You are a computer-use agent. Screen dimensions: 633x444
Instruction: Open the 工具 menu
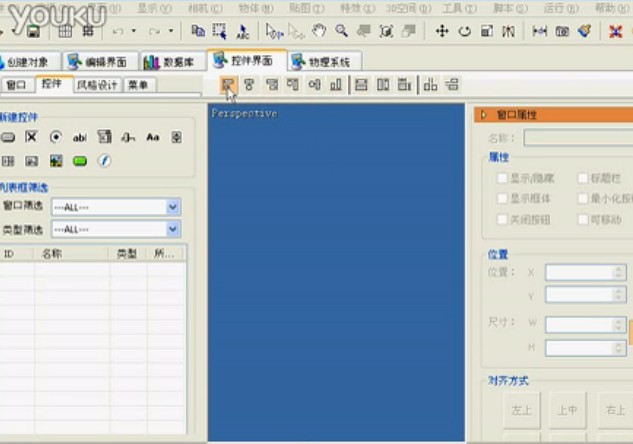(x=459, y=8)
